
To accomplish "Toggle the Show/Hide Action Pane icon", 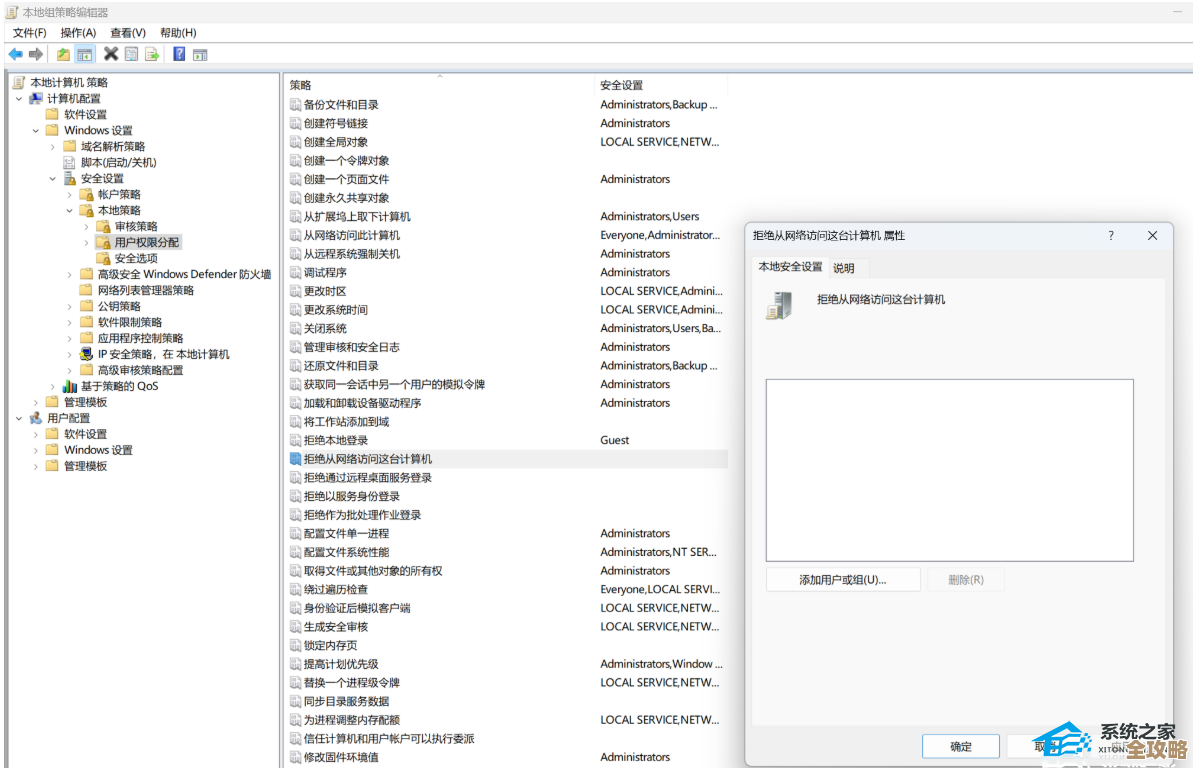I will pyautogui.click(x=200, y=54).
